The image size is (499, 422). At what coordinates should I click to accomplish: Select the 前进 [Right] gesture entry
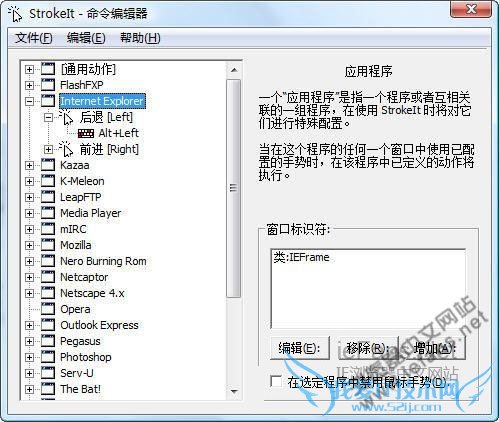coord(109,149)
